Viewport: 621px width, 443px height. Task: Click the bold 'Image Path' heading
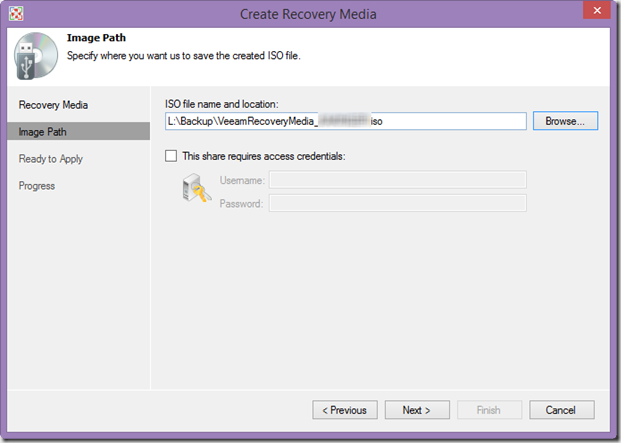pyautogui.click(x=94, y=38)
